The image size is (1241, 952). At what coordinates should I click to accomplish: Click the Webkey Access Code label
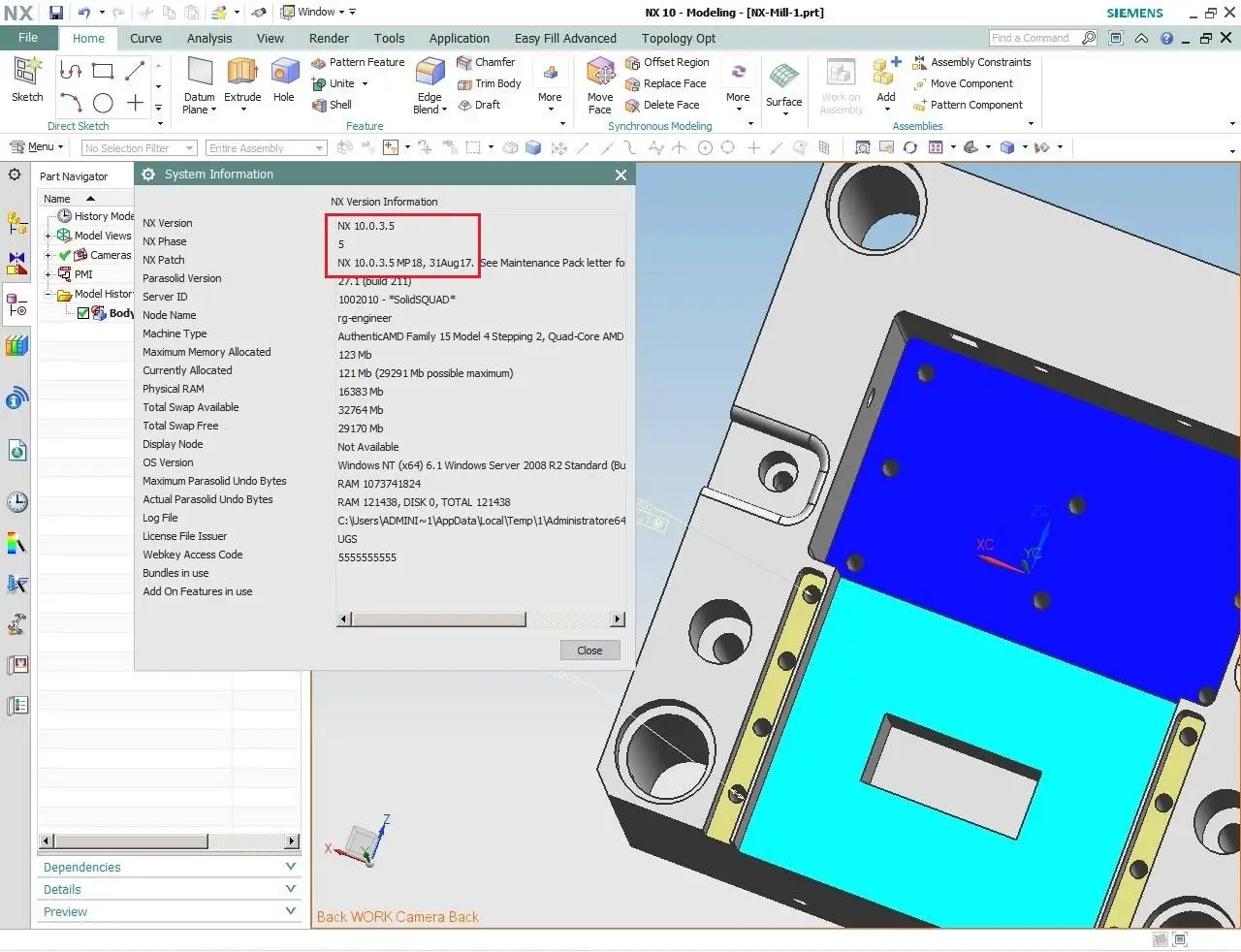(x=192, y=555)
